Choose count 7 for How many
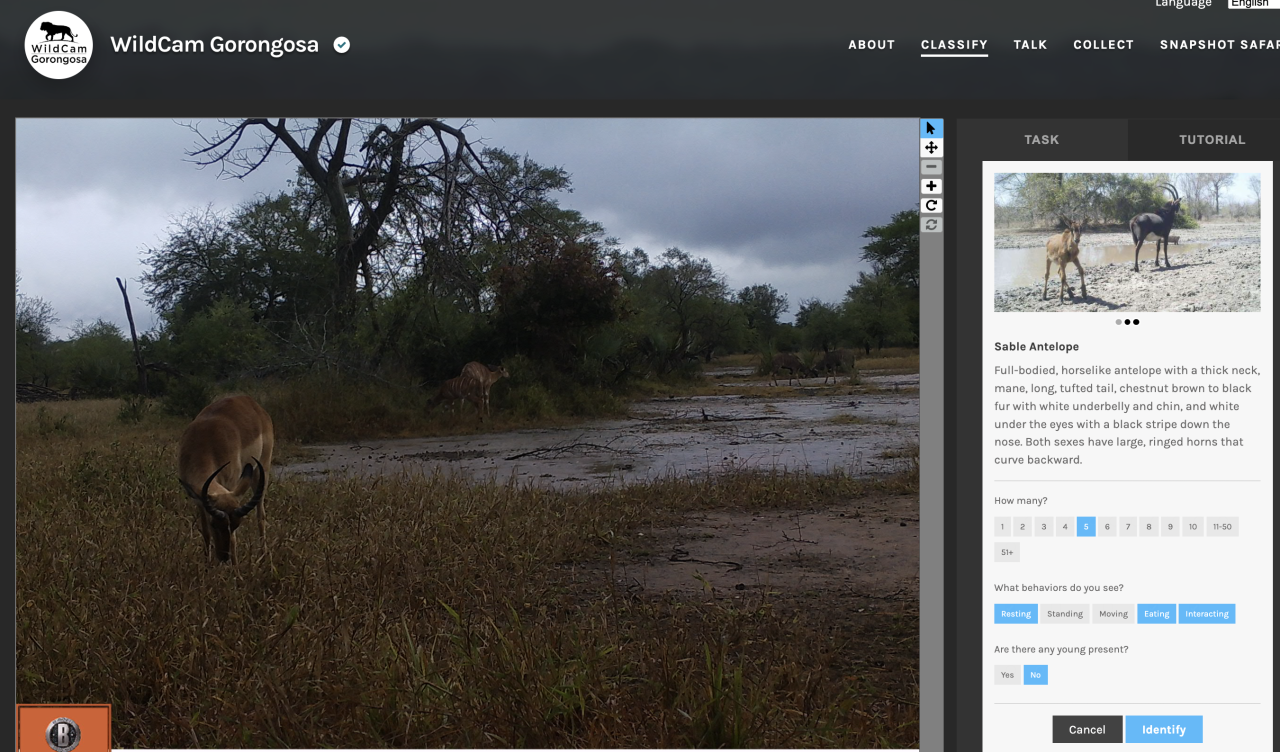Viewport: 1280px width, 752px height. [x=1128, y=527]
